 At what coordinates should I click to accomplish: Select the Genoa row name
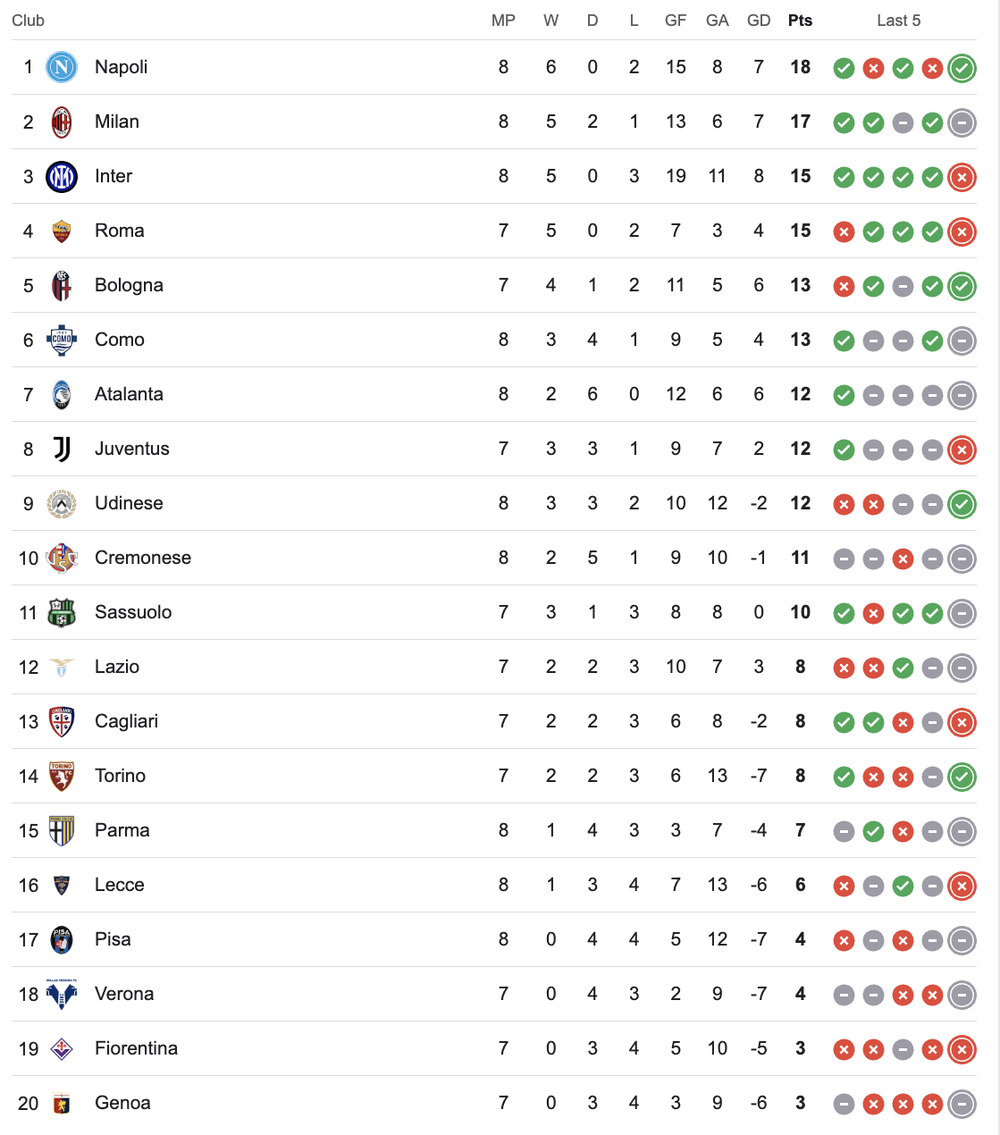[x=122, y=1103]
